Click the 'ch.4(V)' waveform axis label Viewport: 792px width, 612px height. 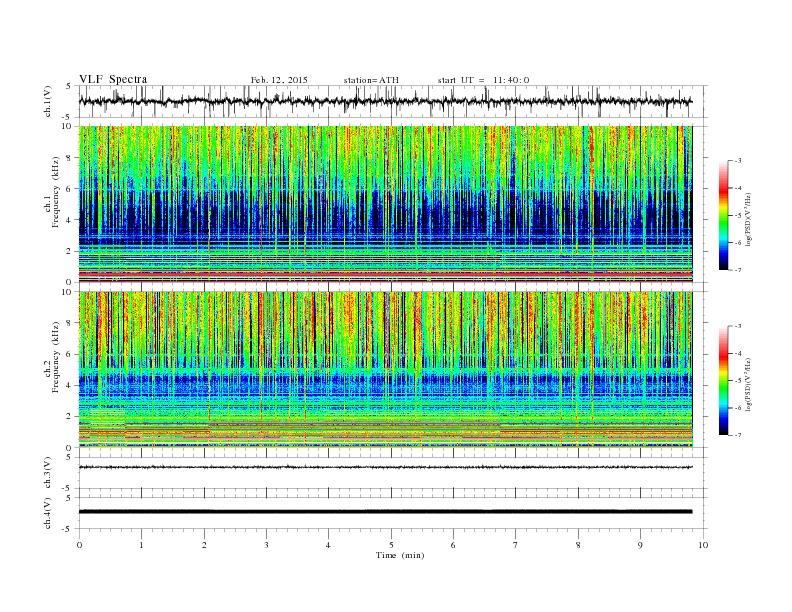[48, 513]
